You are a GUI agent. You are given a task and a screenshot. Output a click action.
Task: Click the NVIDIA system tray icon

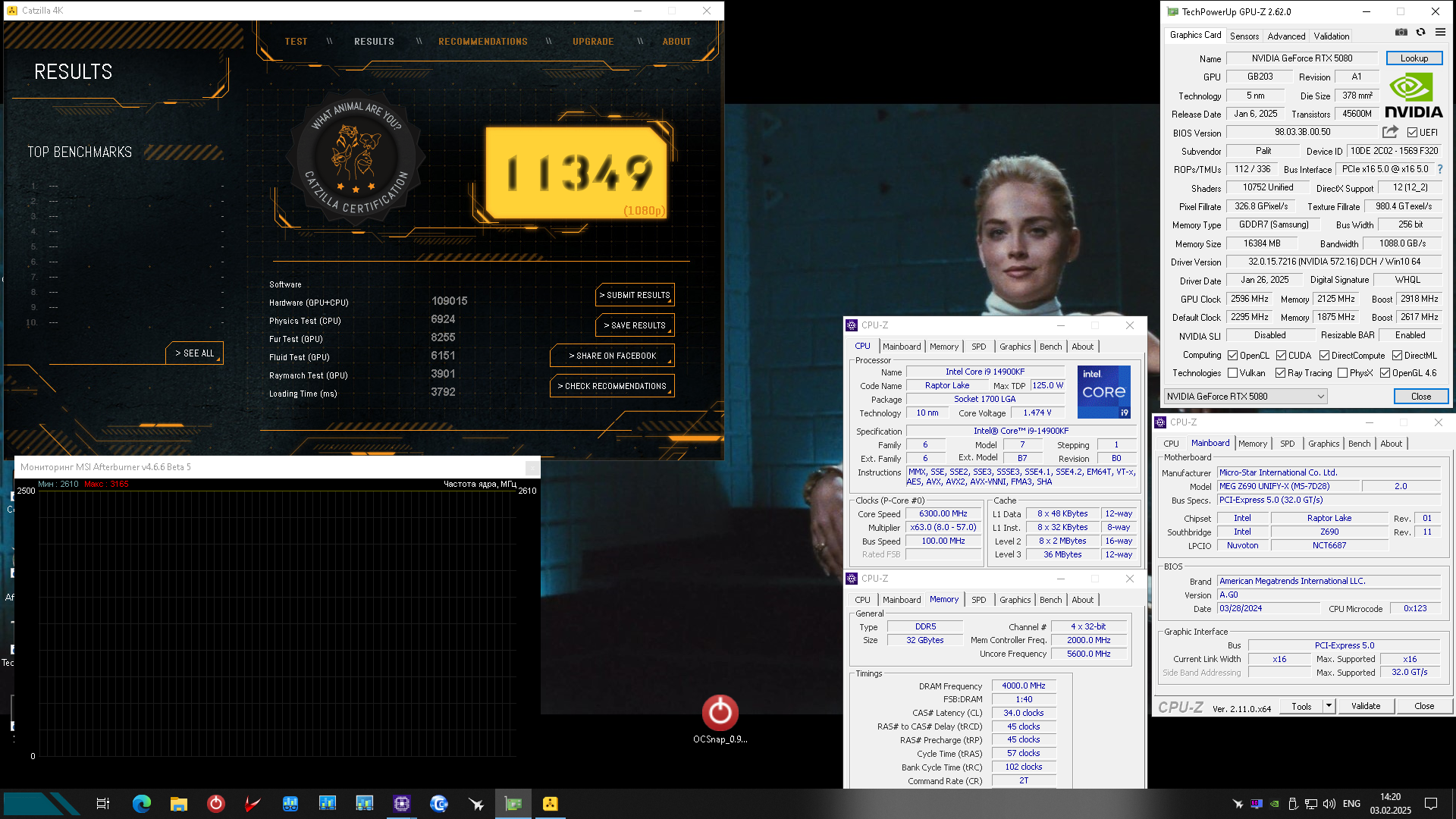point(1275,804)
